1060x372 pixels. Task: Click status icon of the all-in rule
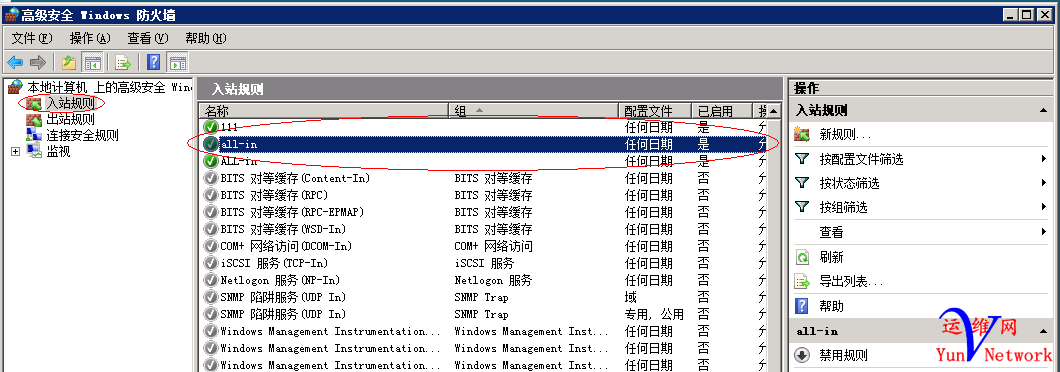pyautogui.click(x=210, y=144)
